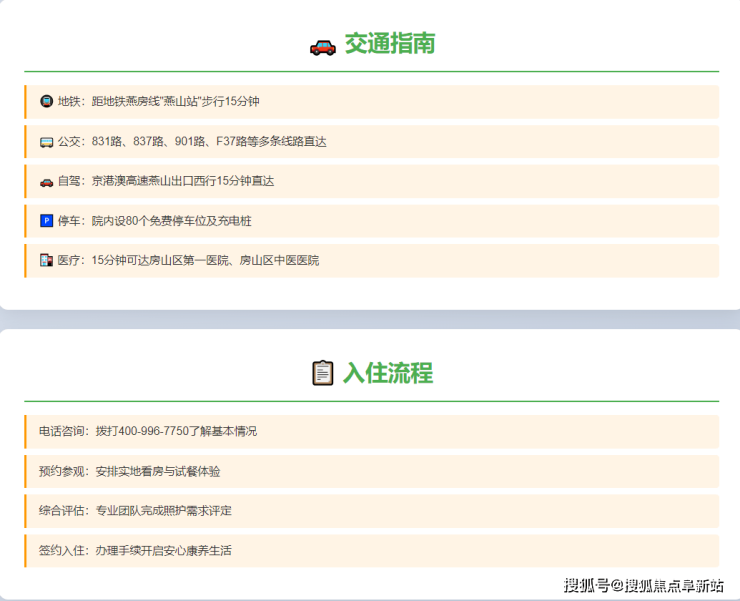Click the small car icon beside 自驾
This screenshot has height=601, width=740.
pos(46,182)
